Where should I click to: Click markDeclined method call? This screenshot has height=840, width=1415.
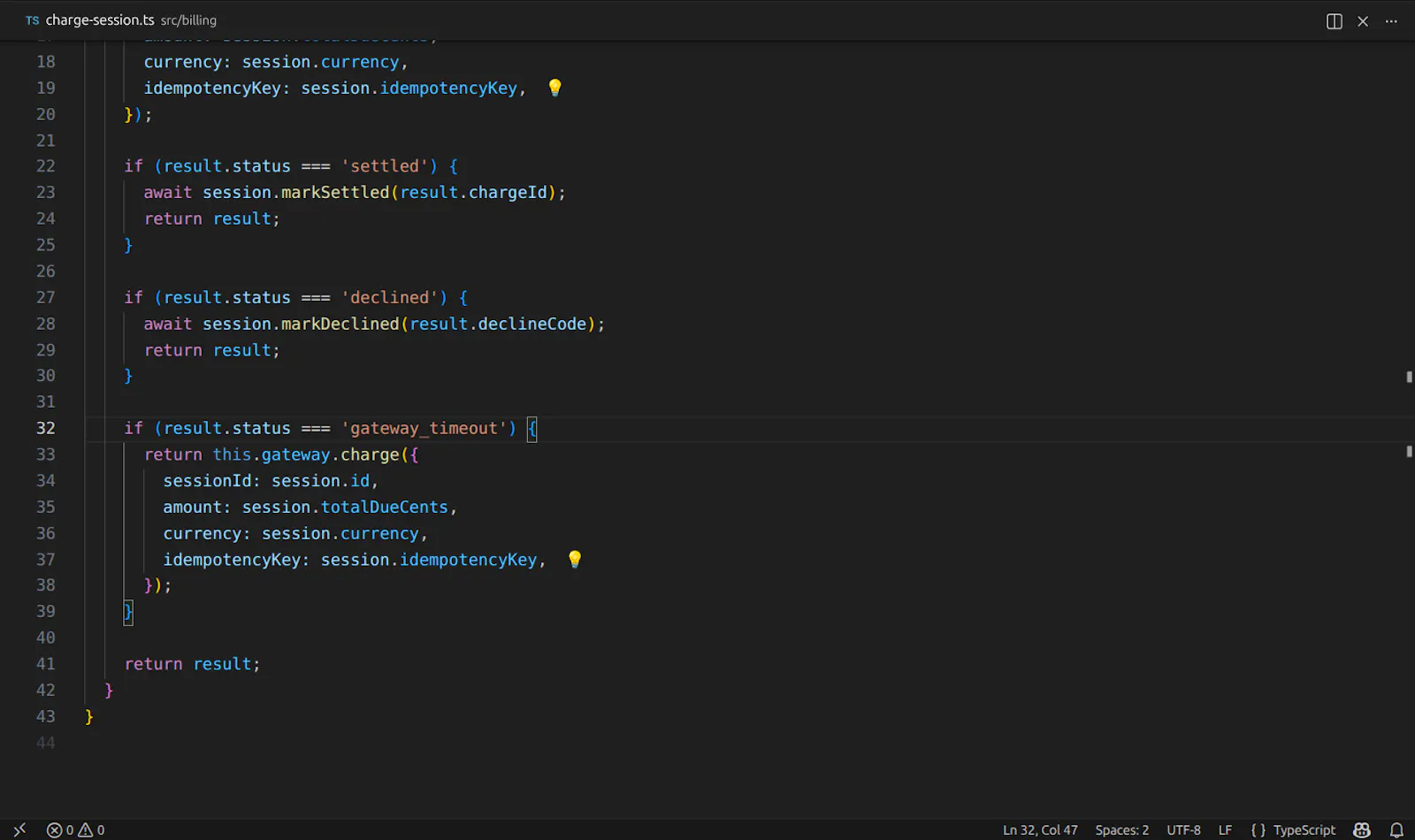coord(340,324)
